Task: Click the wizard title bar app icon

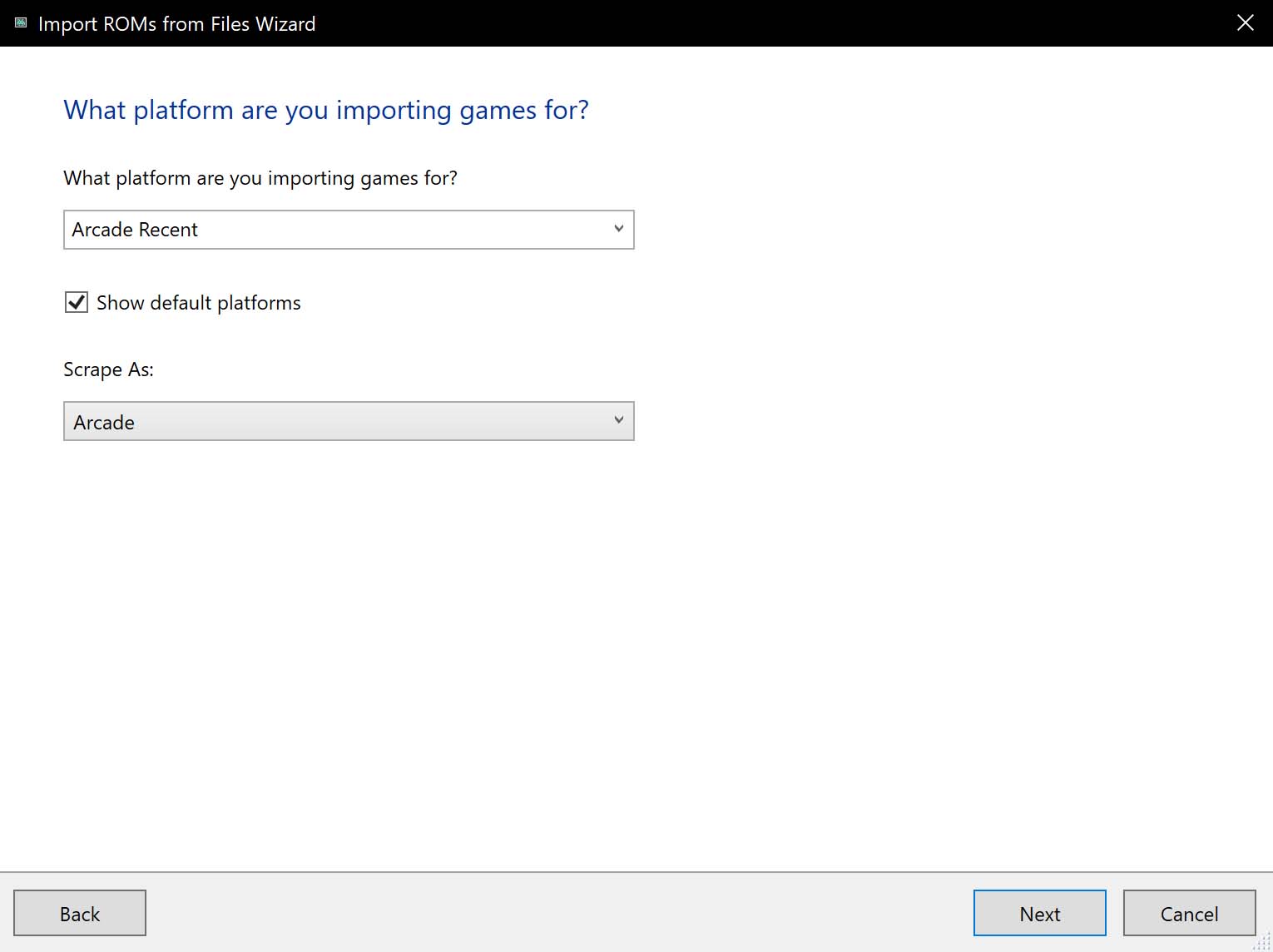Action: point(21,22)
